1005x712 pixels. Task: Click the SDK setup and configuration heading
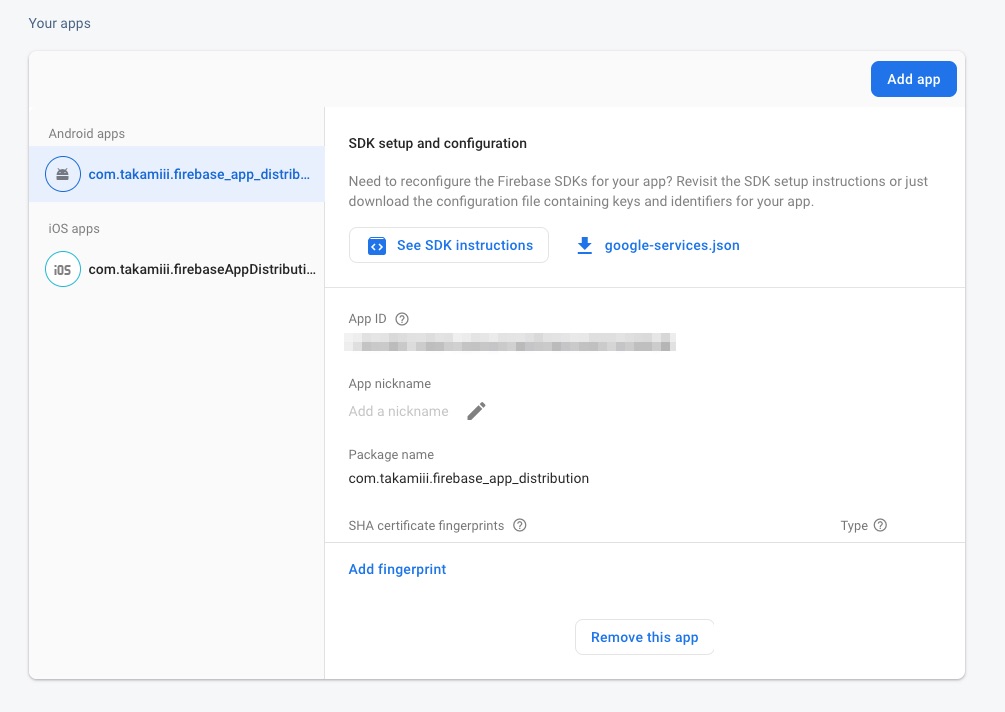(438, 144)
